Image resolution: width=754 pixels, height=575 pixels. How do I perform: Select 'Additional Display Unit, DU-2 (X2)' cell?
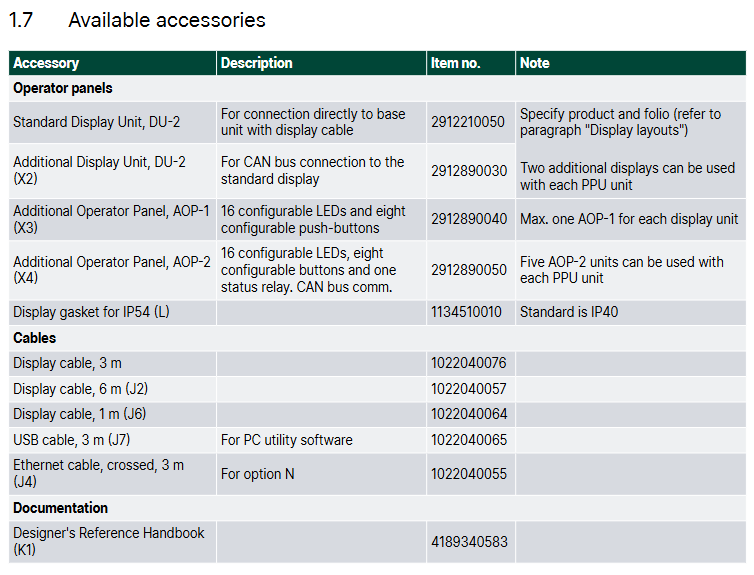99,170
